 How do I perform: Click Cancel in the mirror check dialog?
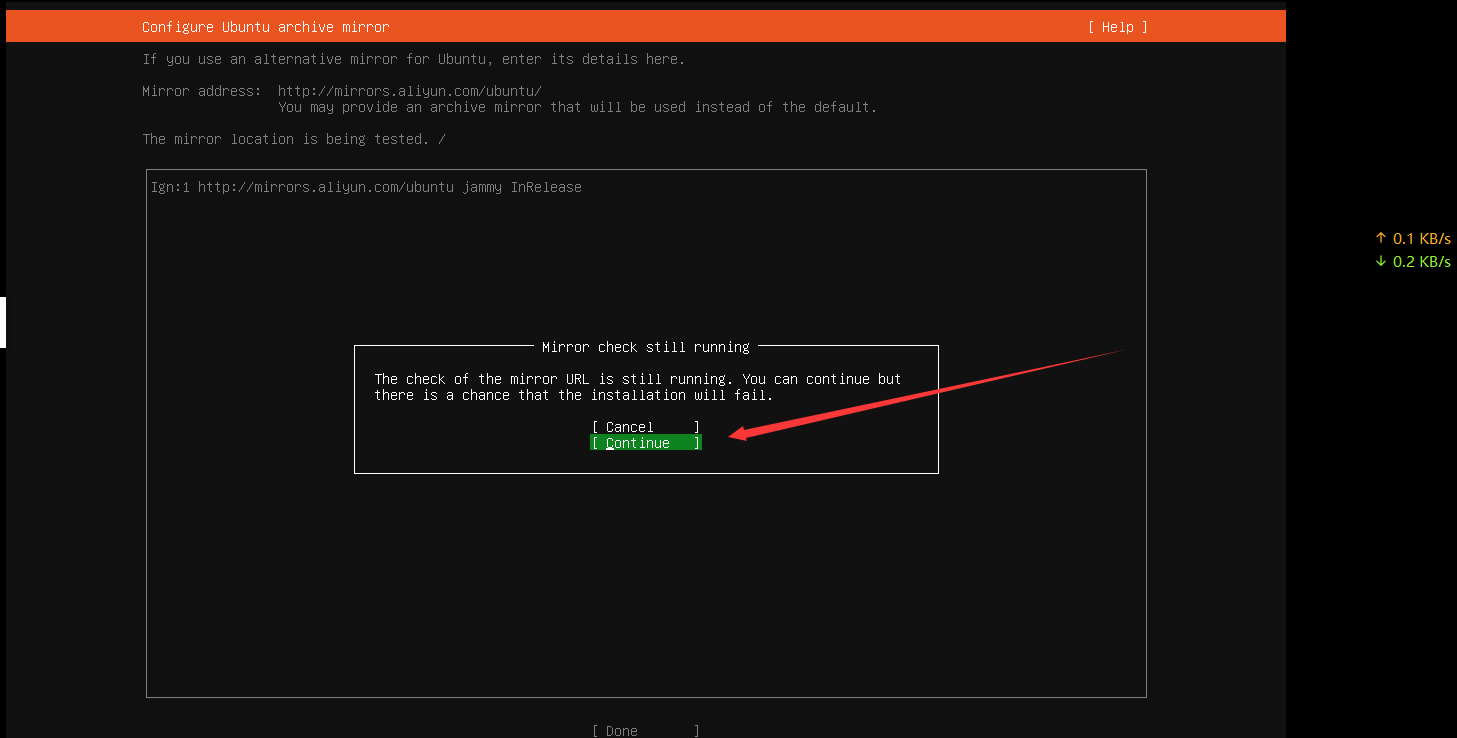click(x=646, y=427)
